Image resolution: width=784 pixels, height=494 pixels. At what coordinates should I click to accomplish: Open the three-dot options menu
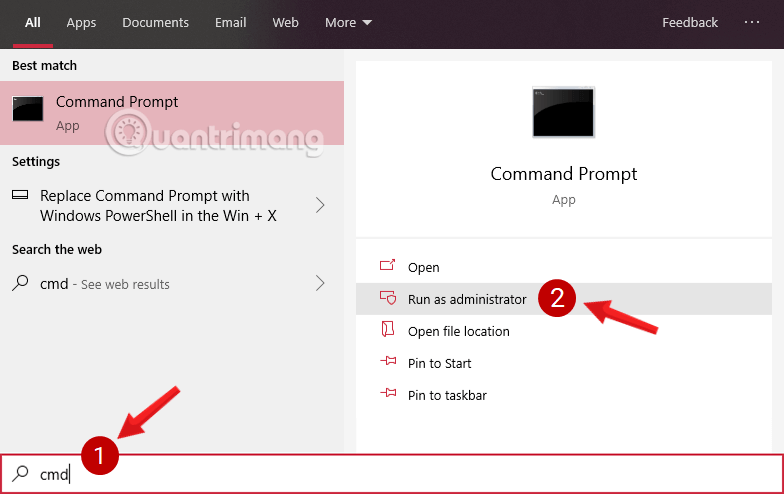751,22
